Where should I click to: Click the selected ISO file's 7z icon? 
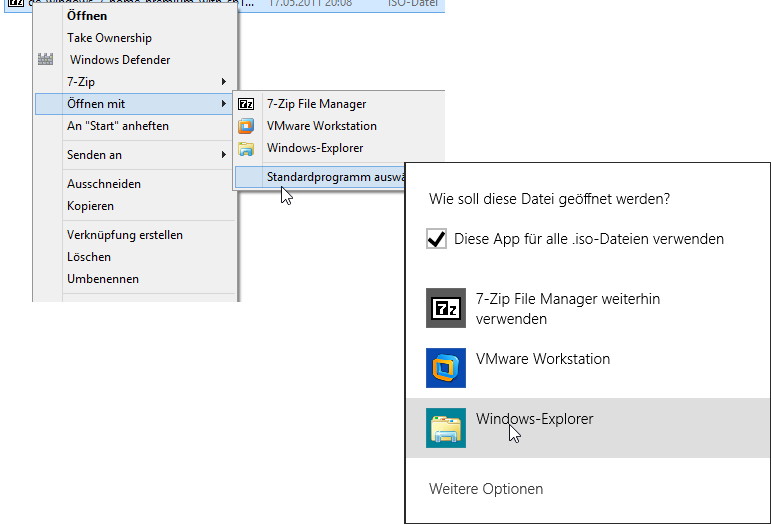(x=16, y=3)
